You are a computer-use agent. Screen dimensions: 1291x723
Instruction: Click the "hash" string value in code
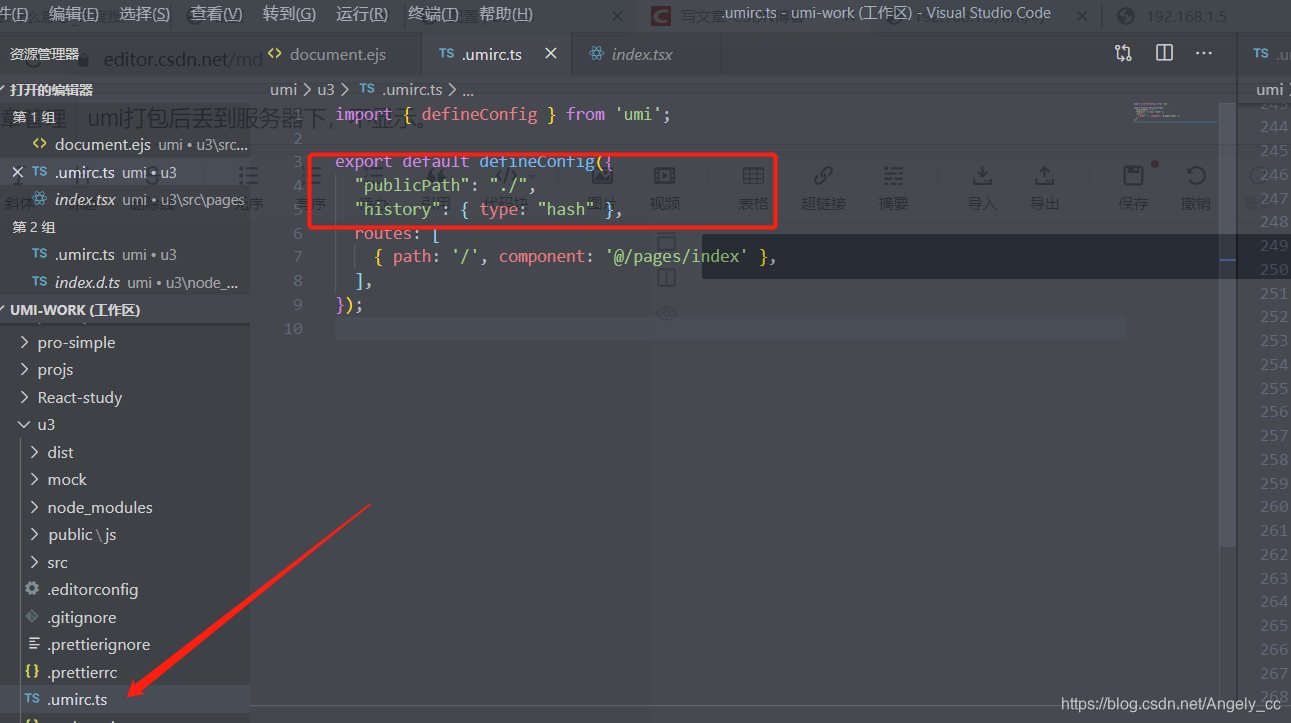(567, 209)
